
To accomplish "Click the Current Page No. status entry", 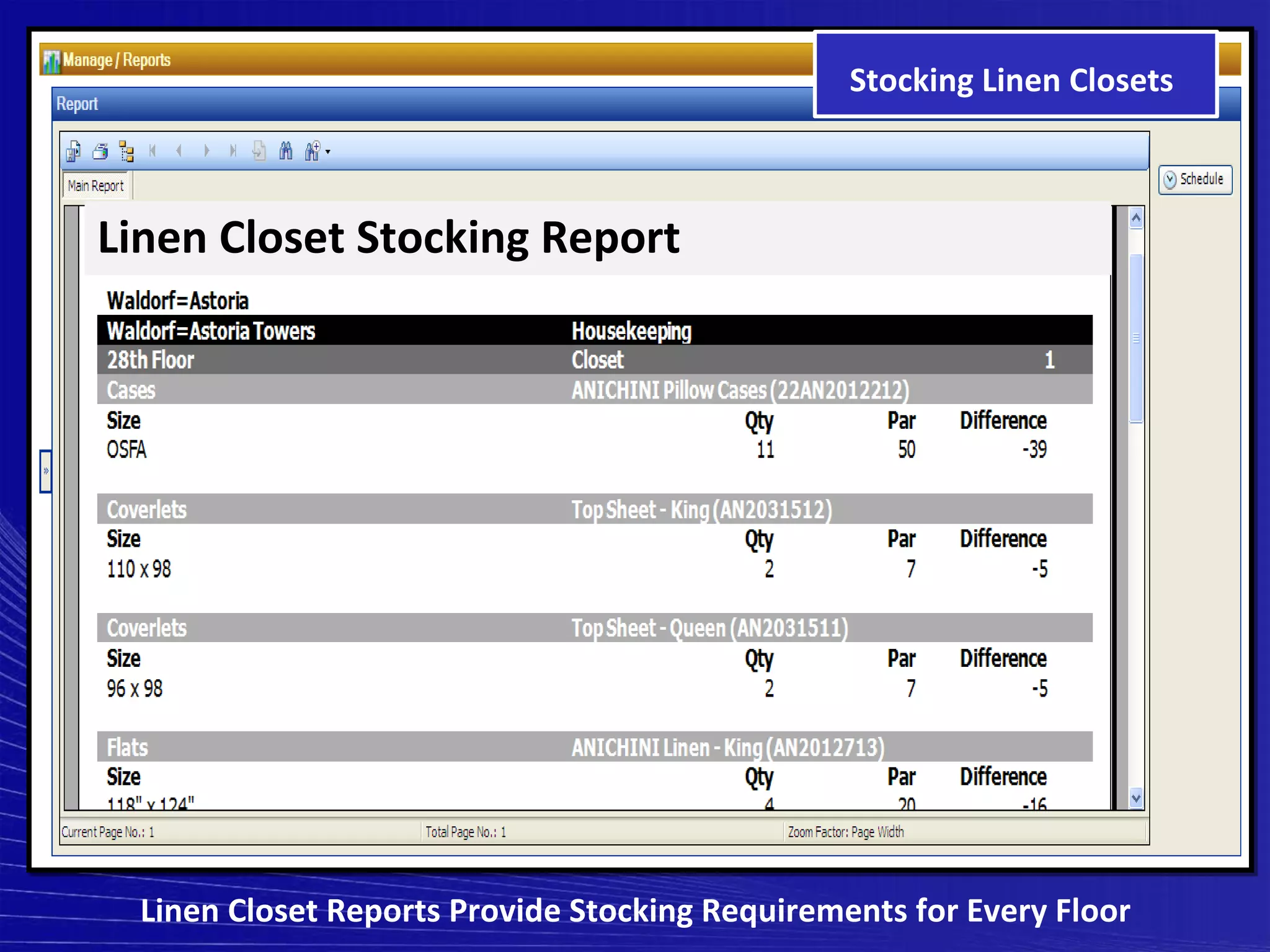I will click(108, 832).
